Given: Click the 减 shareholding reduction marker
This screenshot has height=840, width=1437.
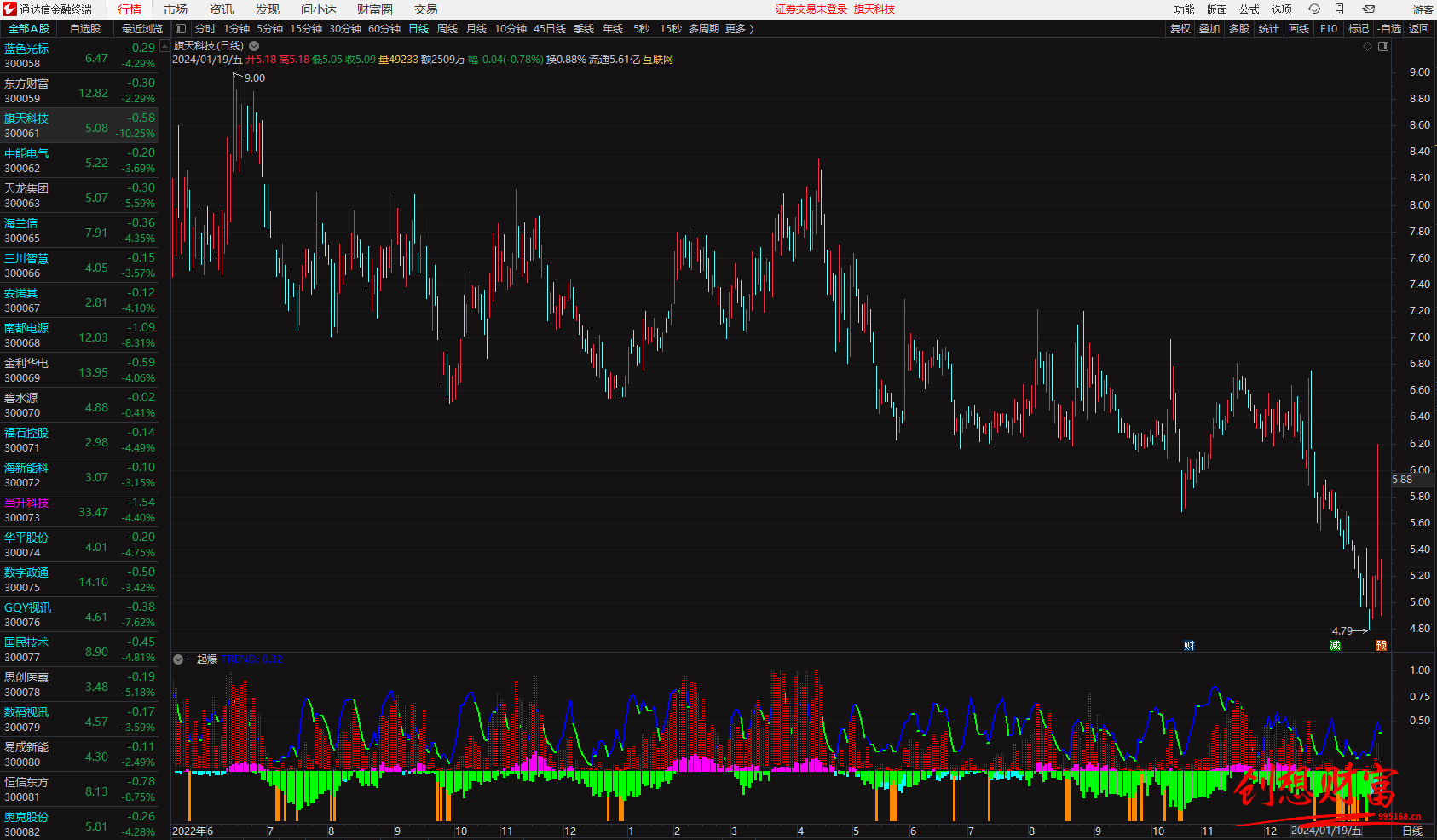Looking at the screenshot, I should tap(1336, 646).
